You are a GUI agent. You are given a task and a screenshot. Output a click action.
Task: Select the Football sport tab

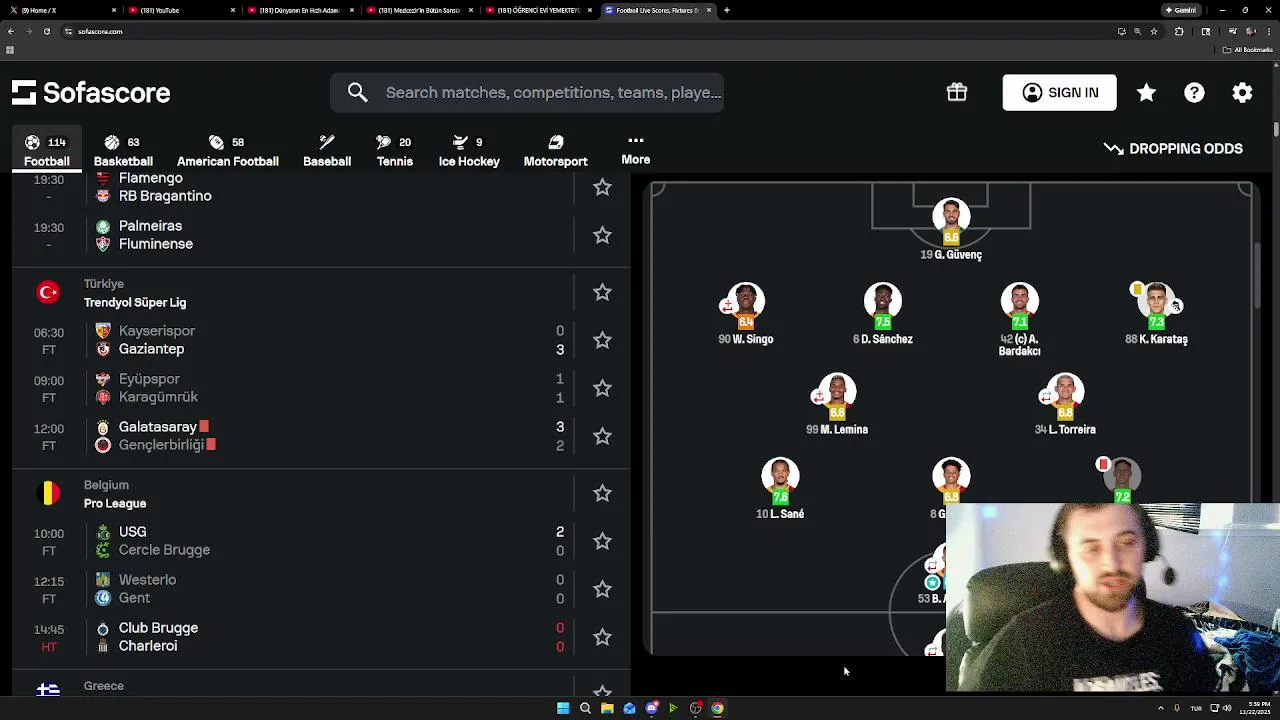[x=47, y=151]
